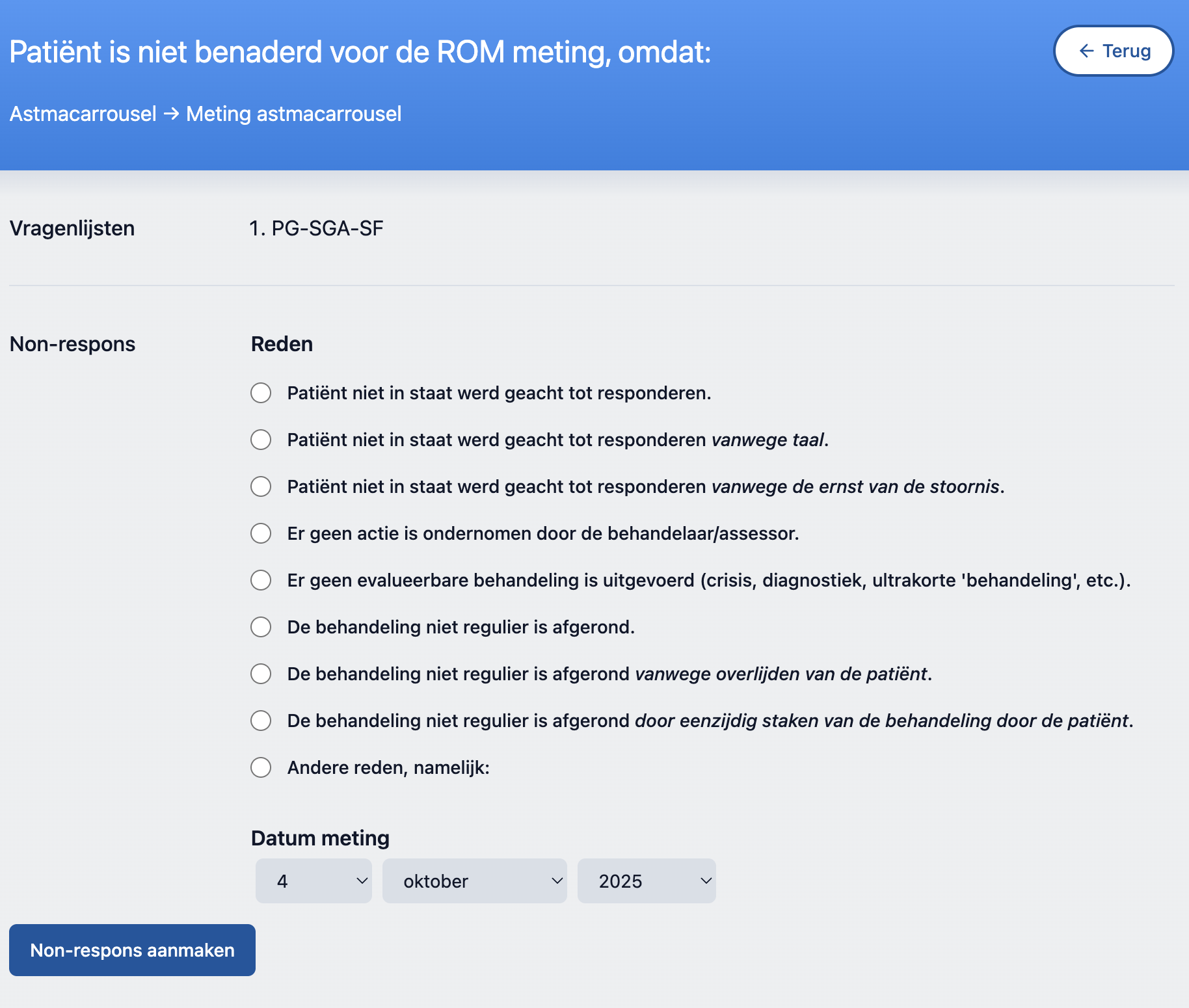Click the PG-SGA-SF questionnaire entry
The width and height of the screenshot is (1189, 1008).
[317, 228]
